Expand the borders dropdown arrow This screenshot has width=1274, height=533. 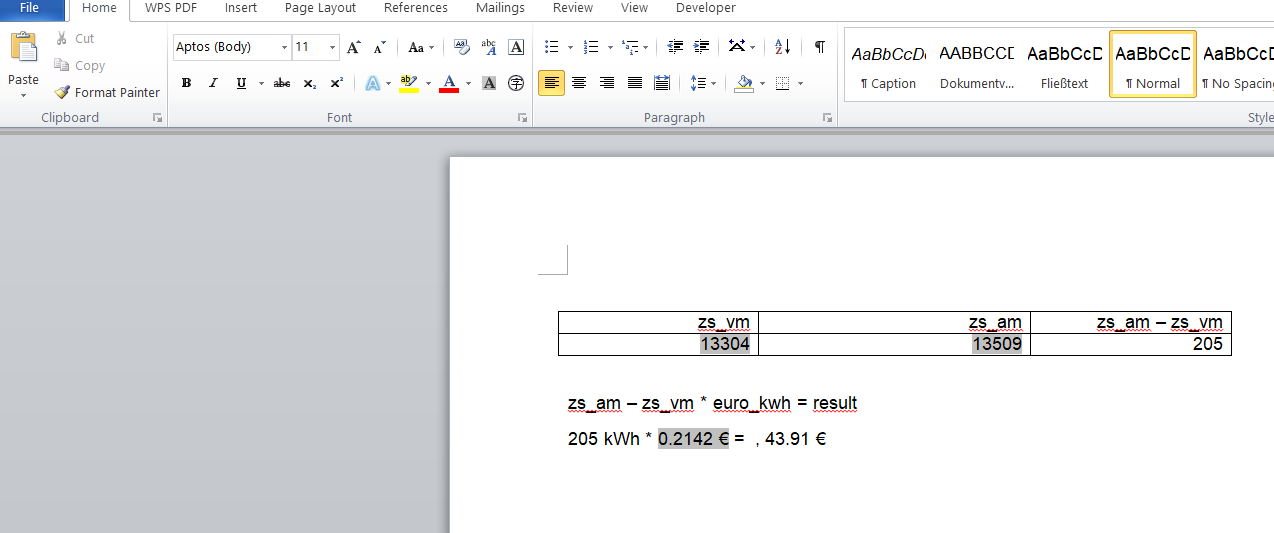click(x=800, y=83)
